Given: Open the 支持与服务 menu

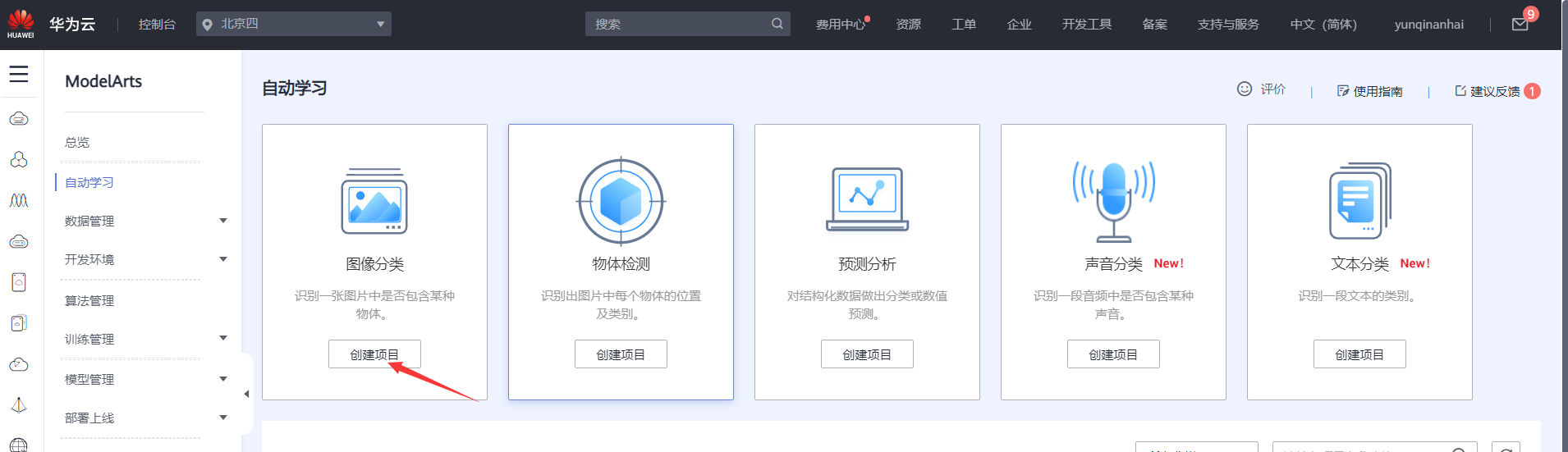Looking at the screenshot, I should coord(1228,25).
